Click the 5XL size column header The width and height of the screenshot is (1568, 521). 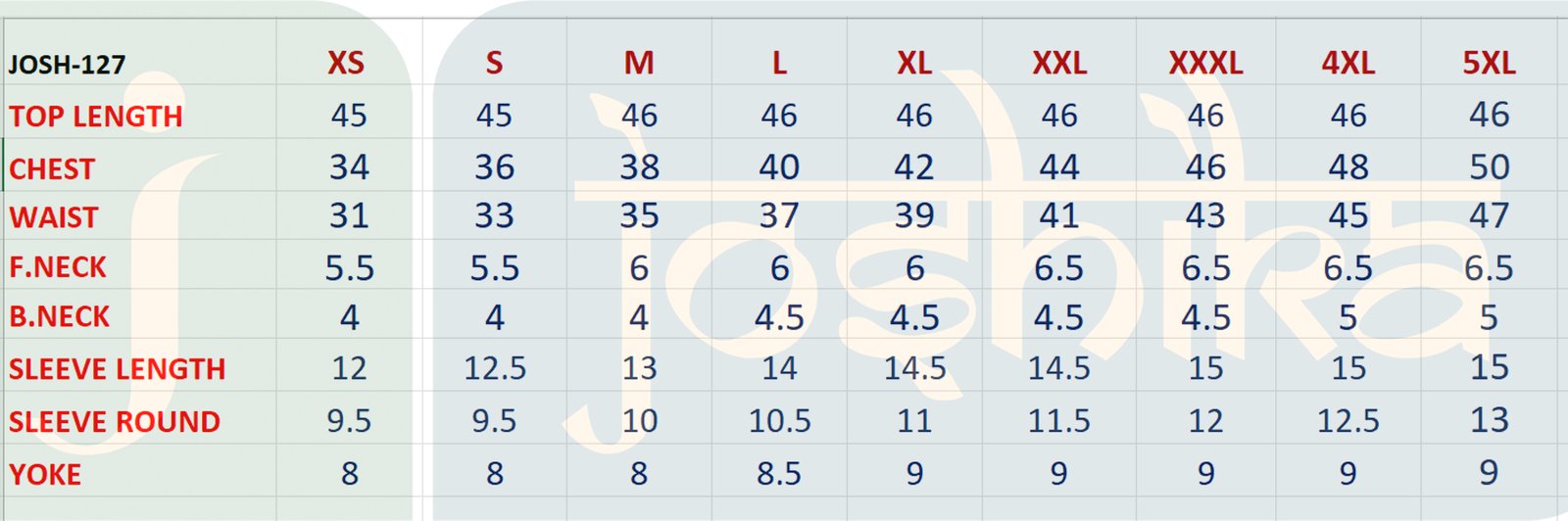(1489, 64)
